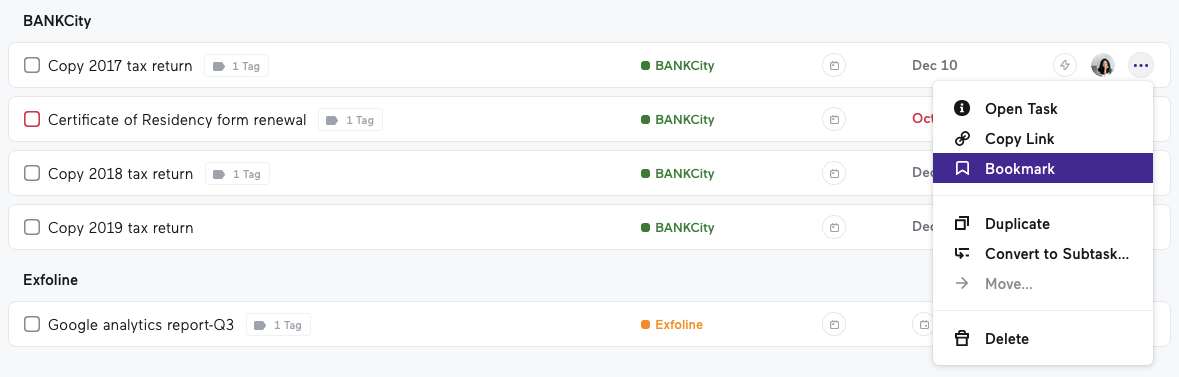The image size is (1179, 377).
Task: Select Bookmark in the context menu
Action: tap(1042, 169)
